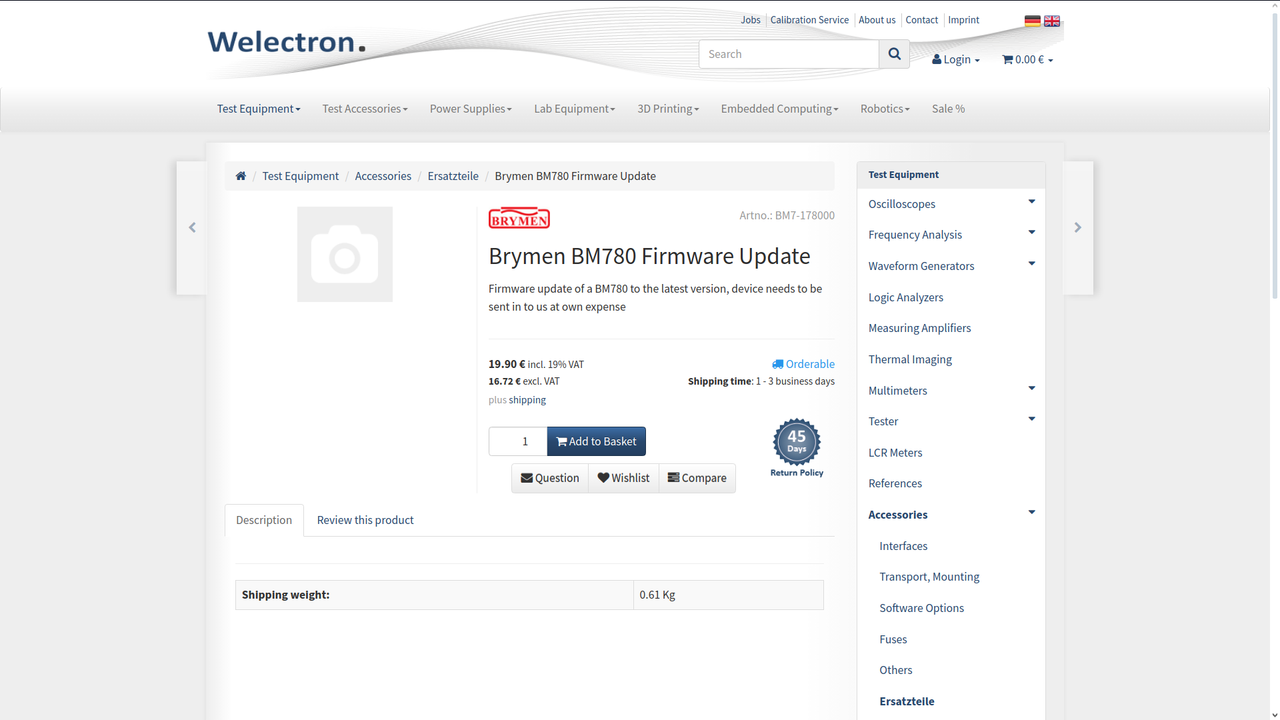This screenshot has width=1280, height=720.
Task: Go to previous product arrow
Action: (x=192, y=228)
